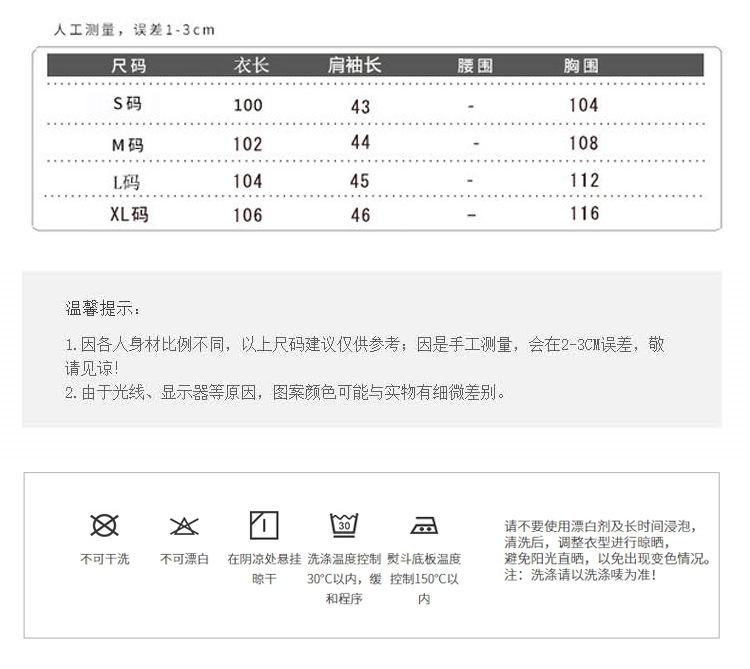Click the 腰围 column header
Image resolution: width=750 pixels, height=669 pixels.
[x=475, y=66]
